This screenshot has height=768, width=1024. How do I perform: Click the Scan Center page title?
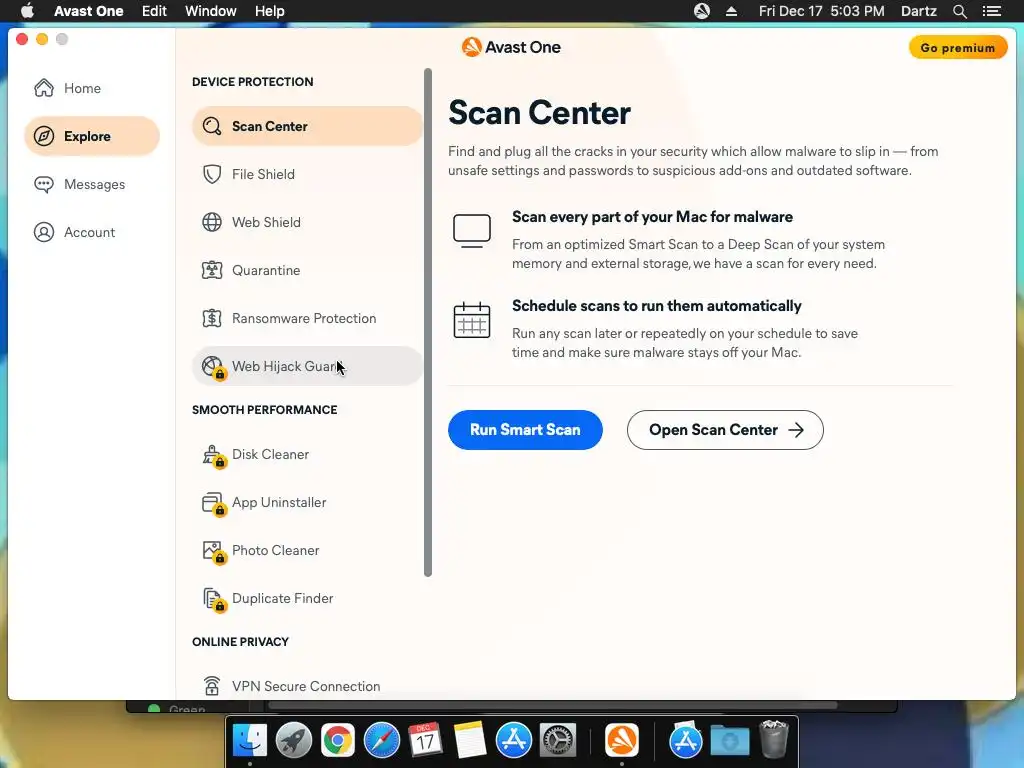pyautogui.click(x=539, y=112)
